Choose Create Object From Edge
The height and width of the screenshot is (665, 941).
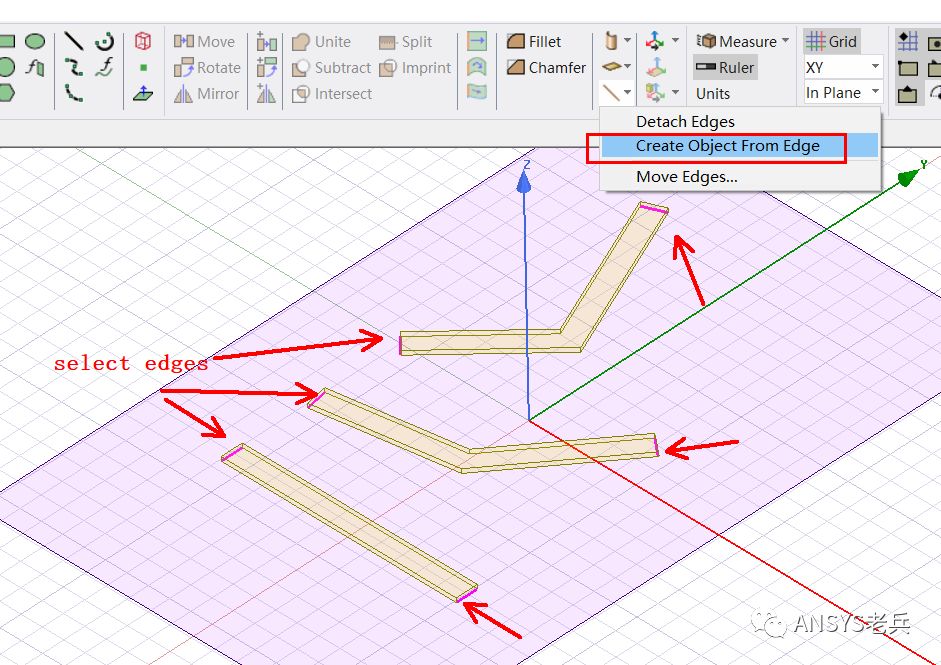point(739,146)
